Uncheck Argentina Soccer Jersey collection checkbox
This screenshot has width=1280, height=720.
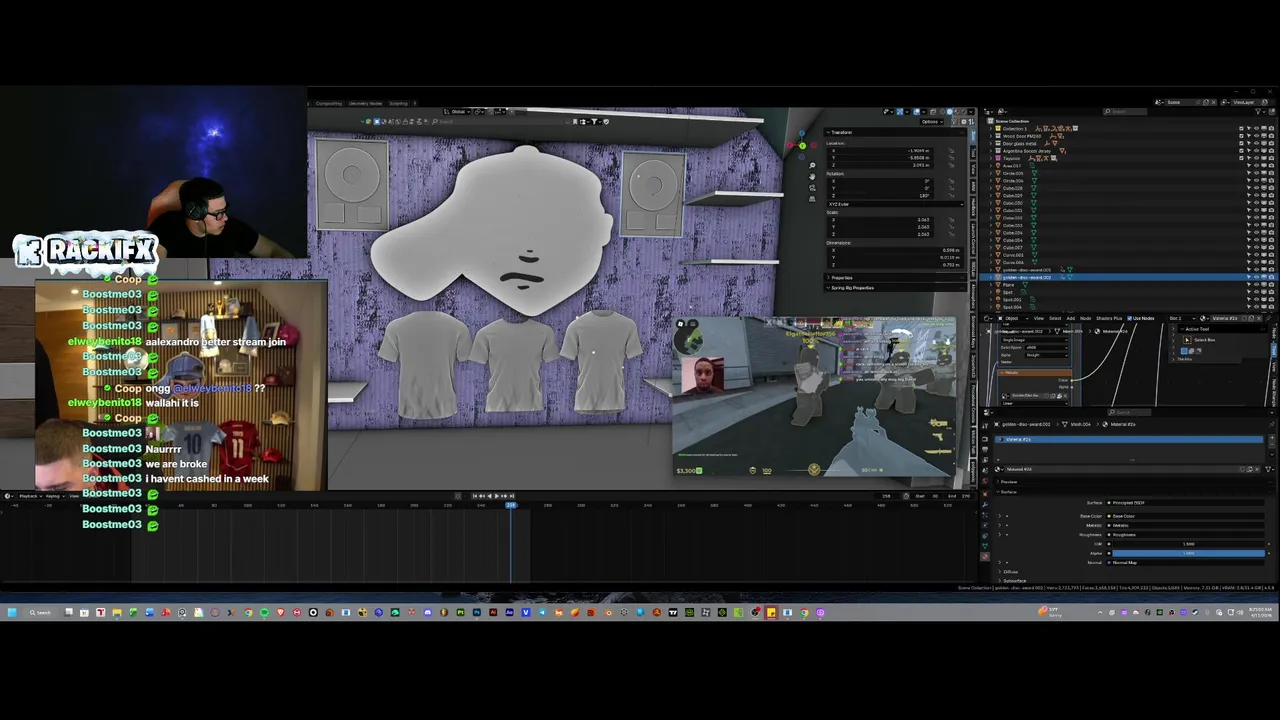[1241, 151]
